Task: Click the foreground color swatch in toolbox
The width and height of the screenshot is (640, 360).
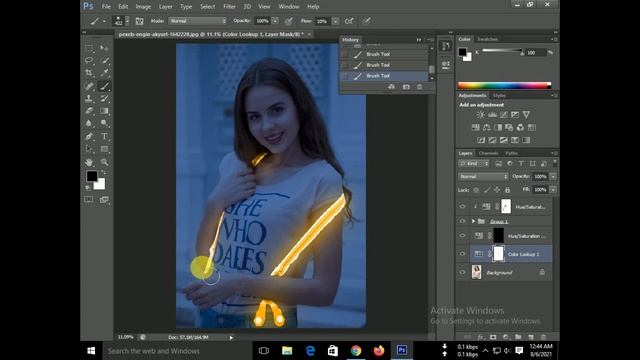Action: 92,176
